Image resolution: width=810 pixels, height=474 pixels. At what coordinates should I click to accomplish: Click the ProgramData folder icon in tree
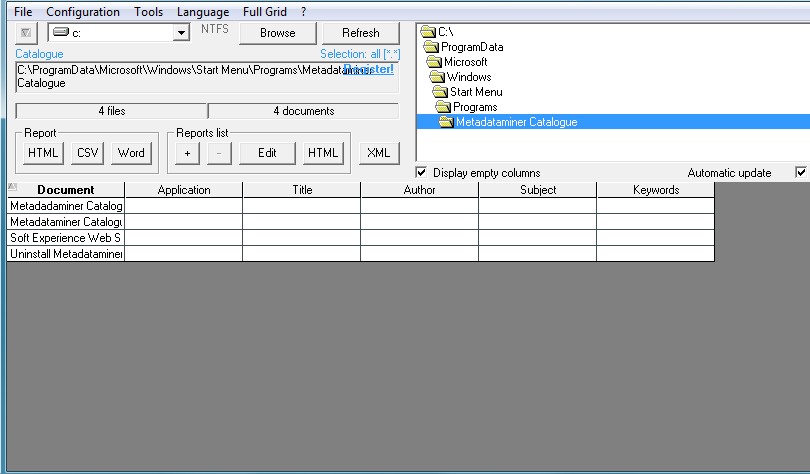click(x=431, y=48)
